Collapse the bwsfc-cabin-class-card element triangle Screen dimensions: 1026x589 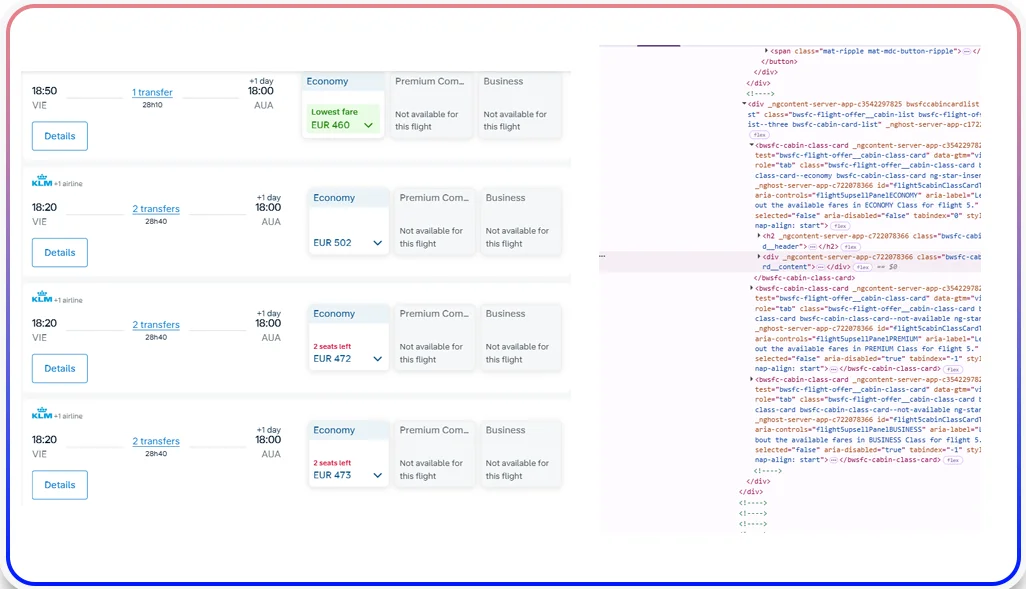point(750,145)
